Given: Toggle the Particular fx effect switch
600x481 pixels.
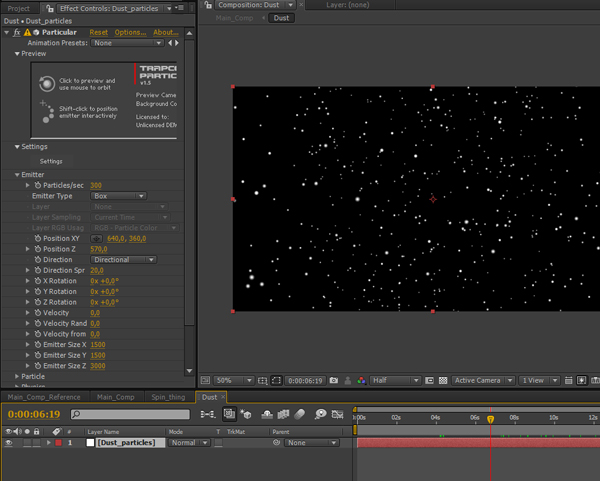Looking at the screenshot, I should pos(16,33).
